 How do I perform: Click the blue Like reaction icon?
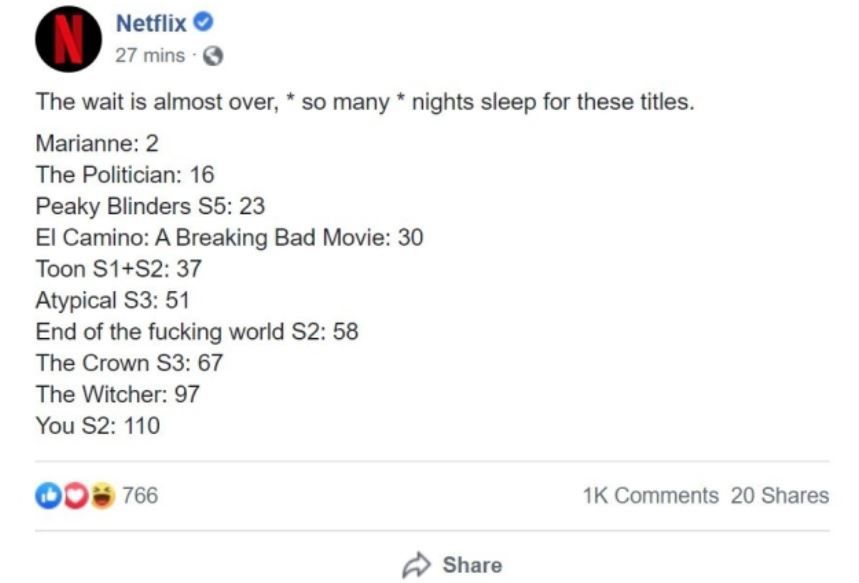pyautogui.click(x=48, y=496)
